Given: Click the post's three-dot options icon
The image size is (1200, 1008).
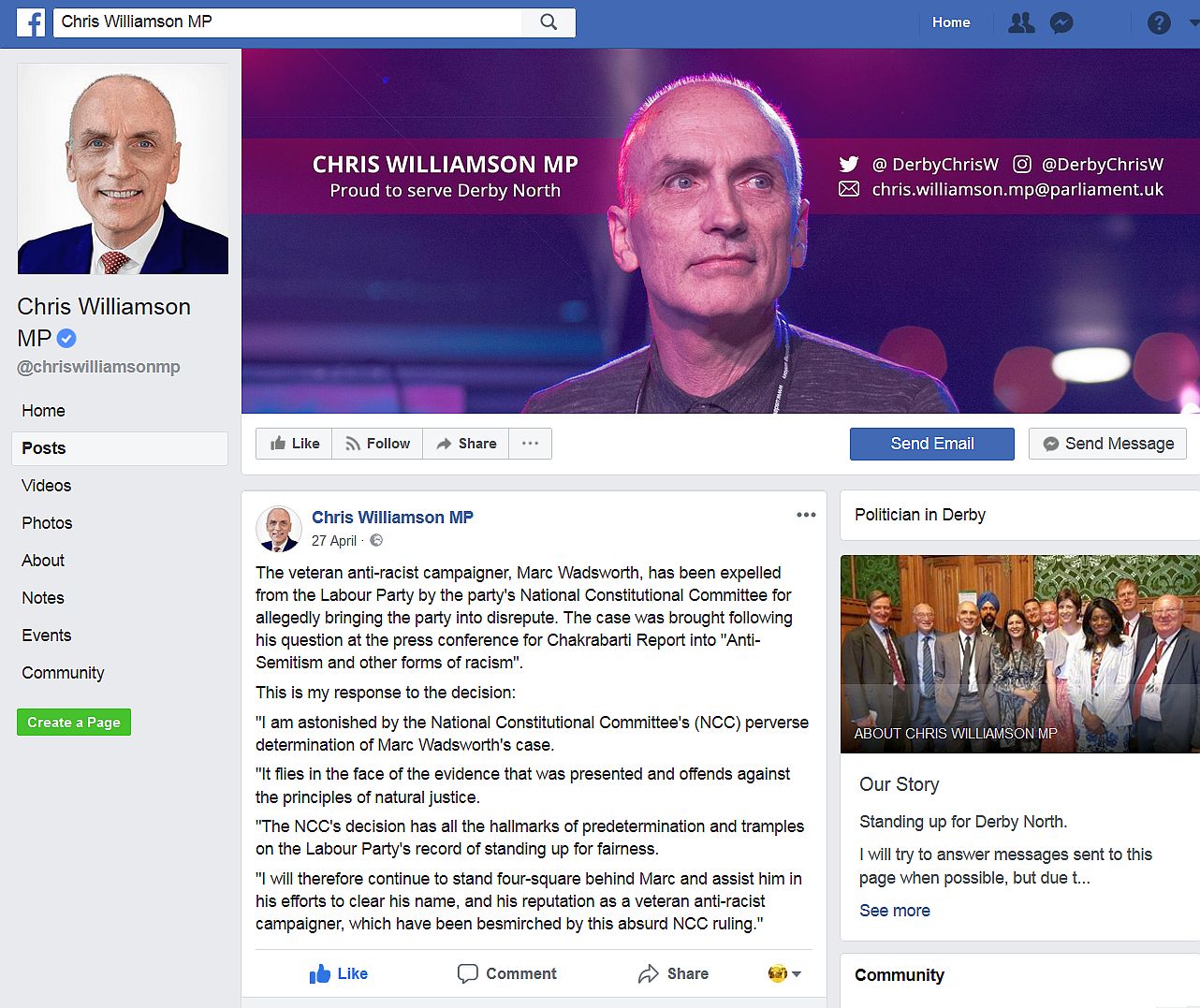Looking at the screenshot, I should click(806, 515).
